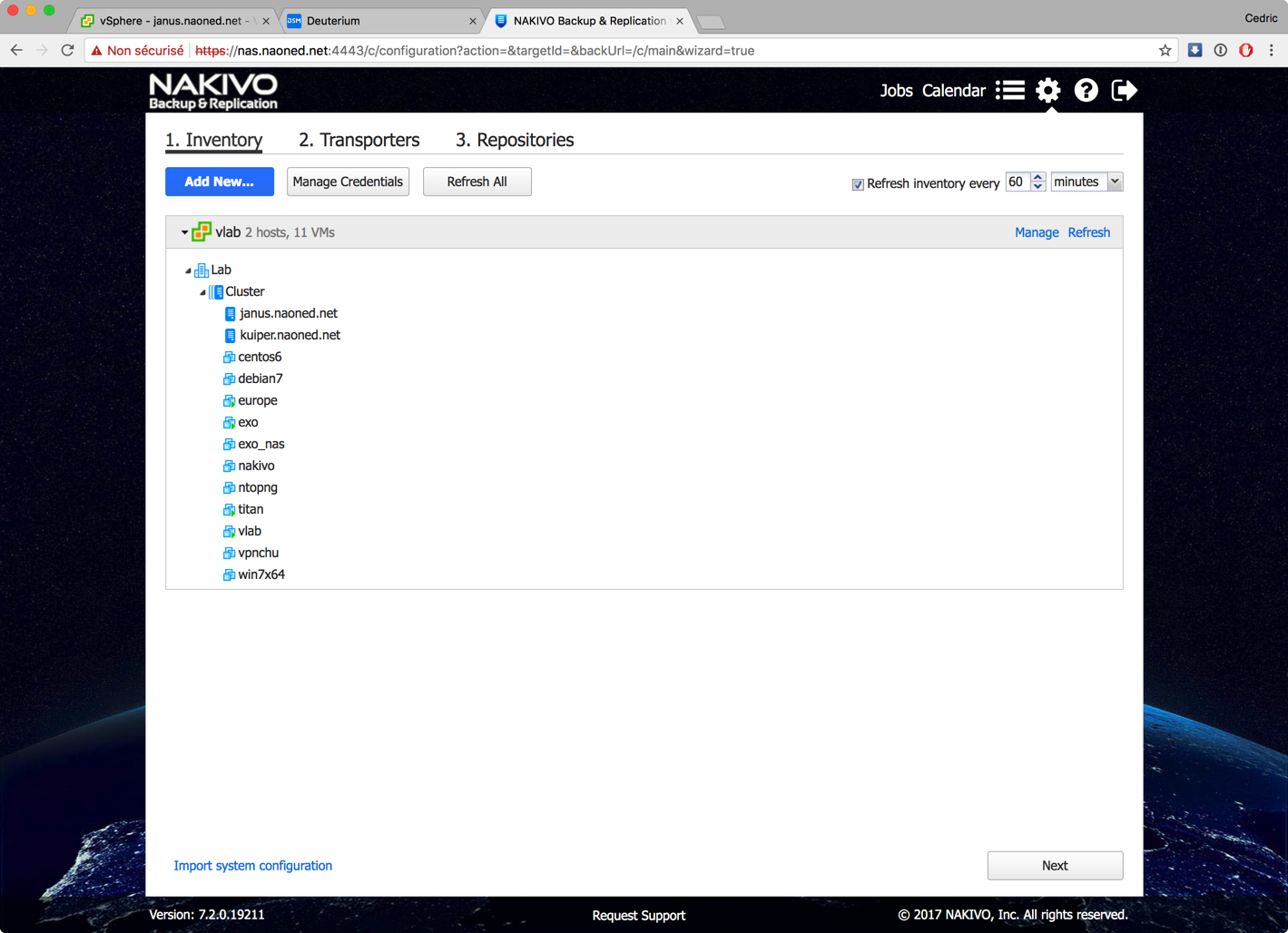Open the Jobs menu
This screenshot has height=933, width=1288.
click(897, 91)
